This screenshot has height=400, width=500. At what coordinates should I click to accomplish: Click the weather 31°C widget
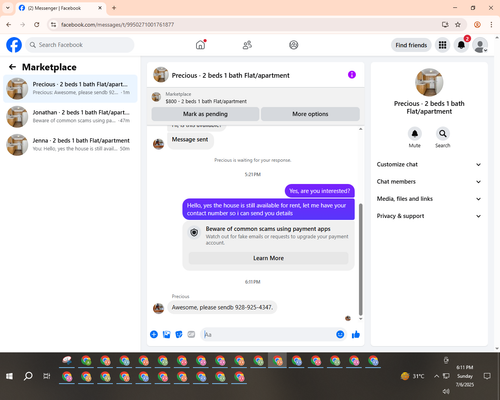click(413, 376)
